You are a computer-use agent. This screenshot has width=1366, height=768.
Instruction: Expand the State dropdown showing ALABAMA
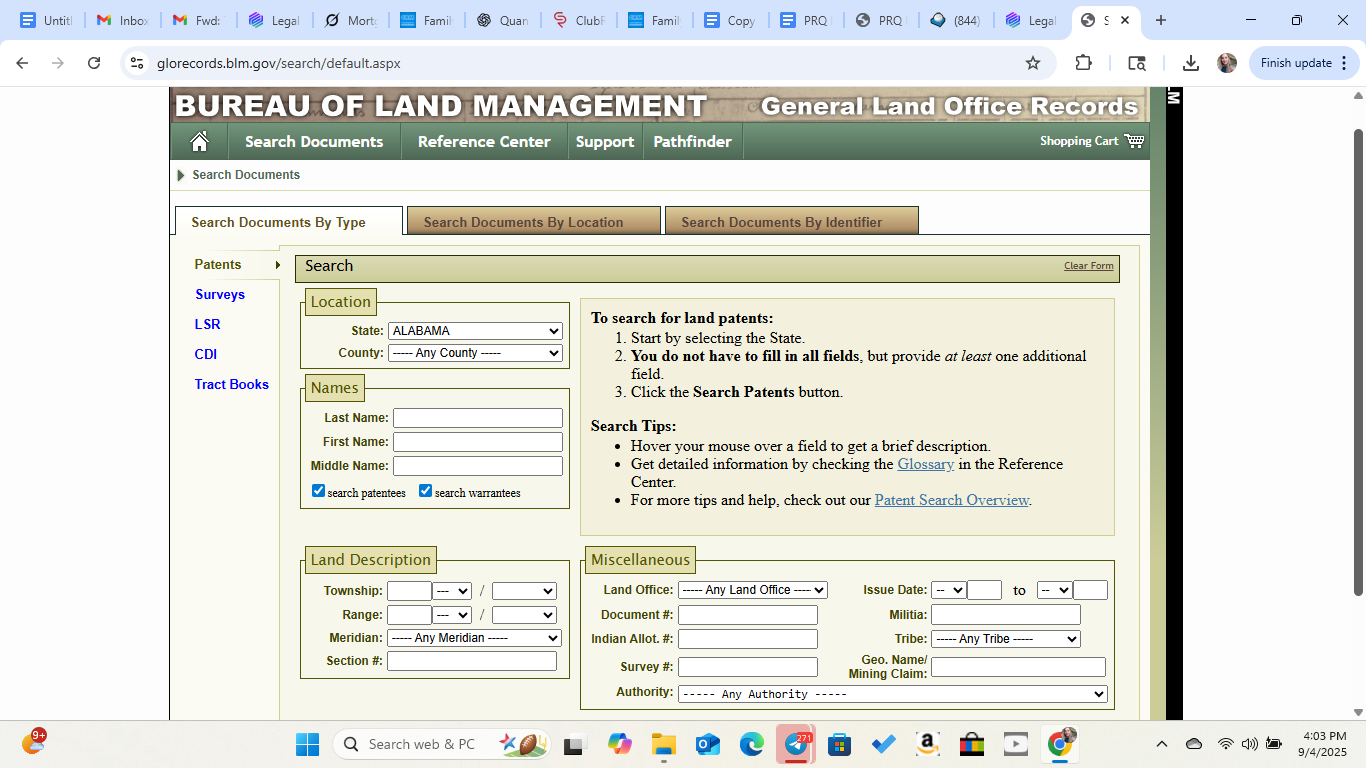tap(475, 331)
